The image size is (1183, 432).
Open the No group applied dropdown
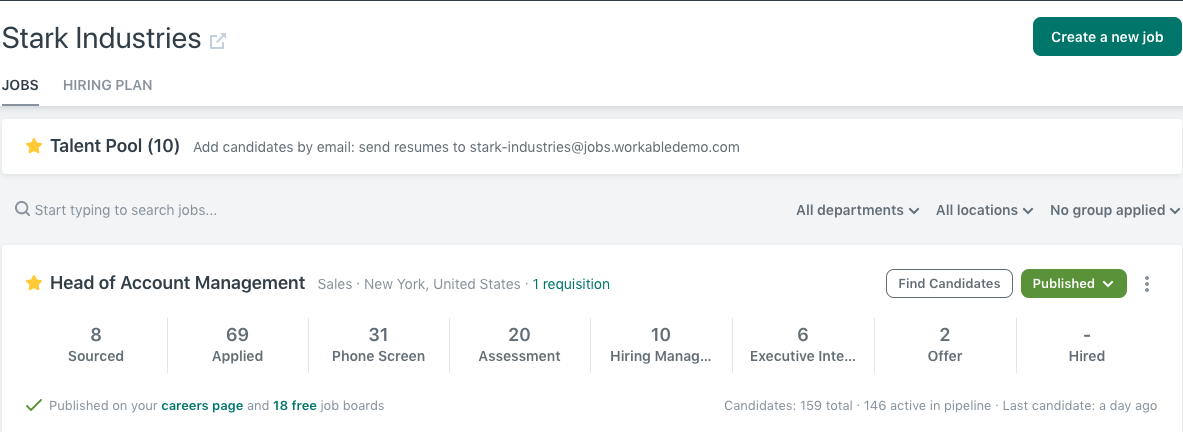(1115, 210)
